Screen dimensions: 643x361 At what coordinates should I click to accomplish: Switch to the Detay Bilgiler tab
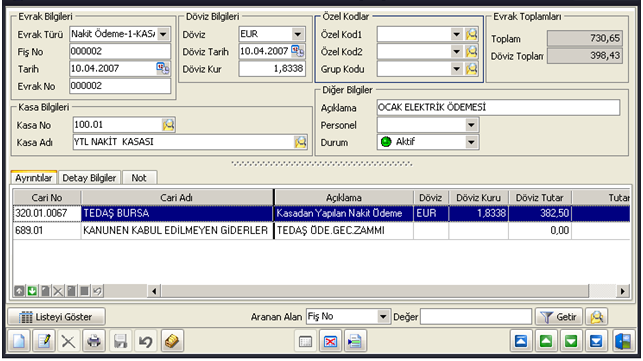[x=89, y=178]
